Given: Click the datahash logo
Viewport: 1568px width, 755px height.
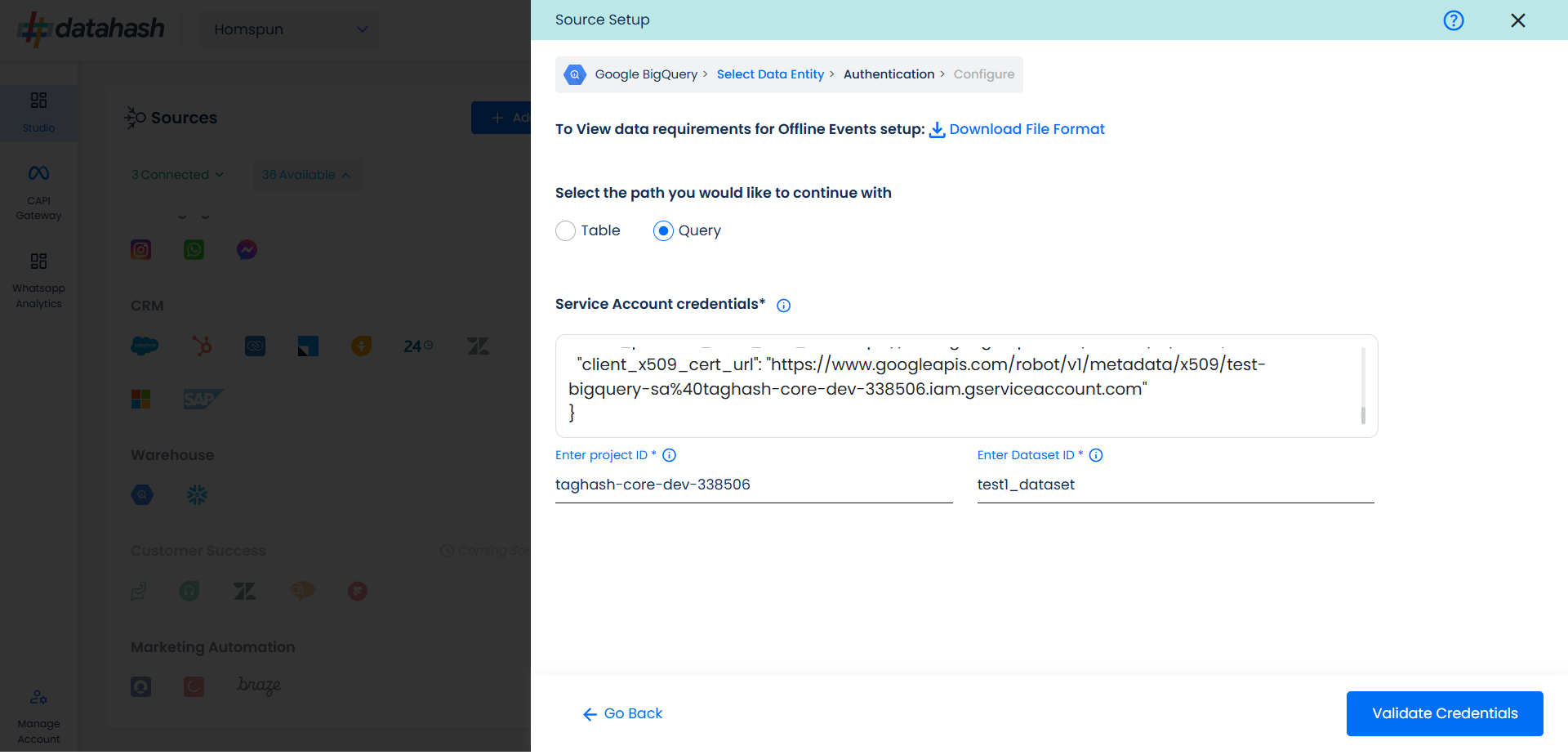Looking at the screenshot, I should [91, 29].
